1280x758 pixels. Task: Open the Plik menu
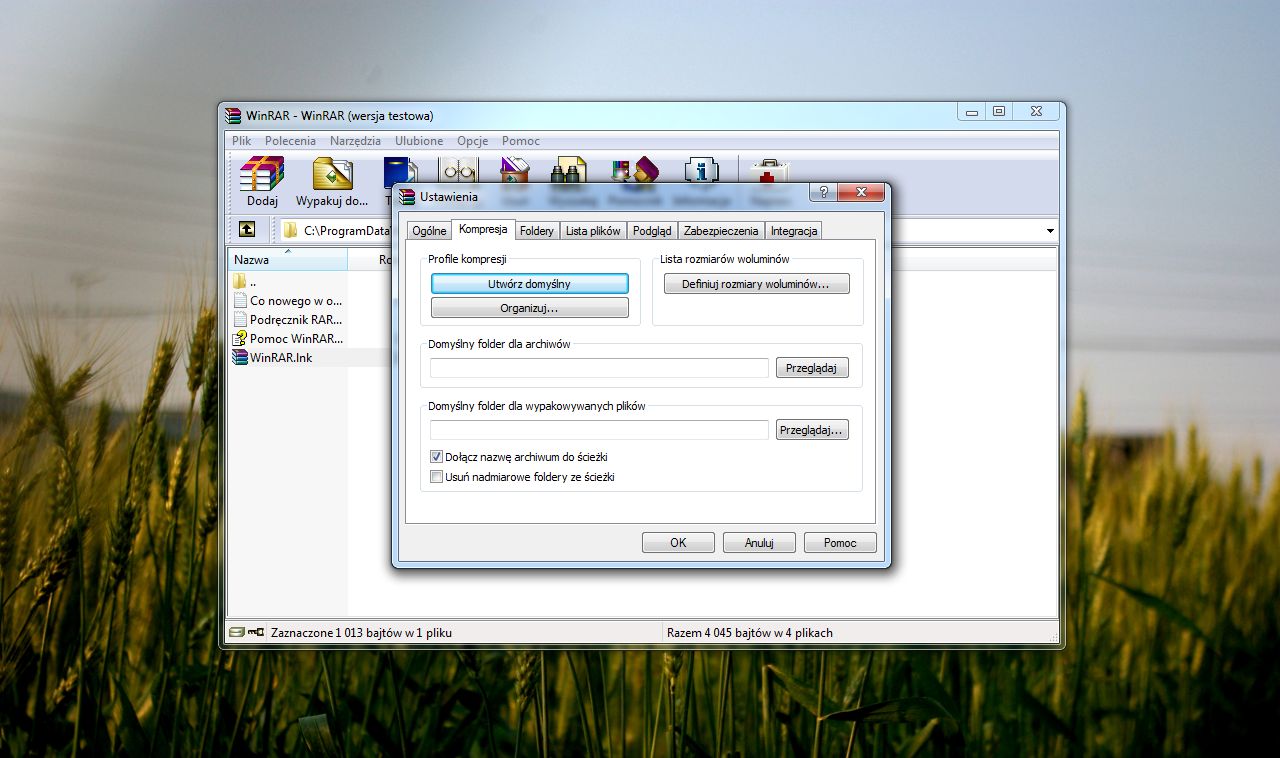click(241, 141)
